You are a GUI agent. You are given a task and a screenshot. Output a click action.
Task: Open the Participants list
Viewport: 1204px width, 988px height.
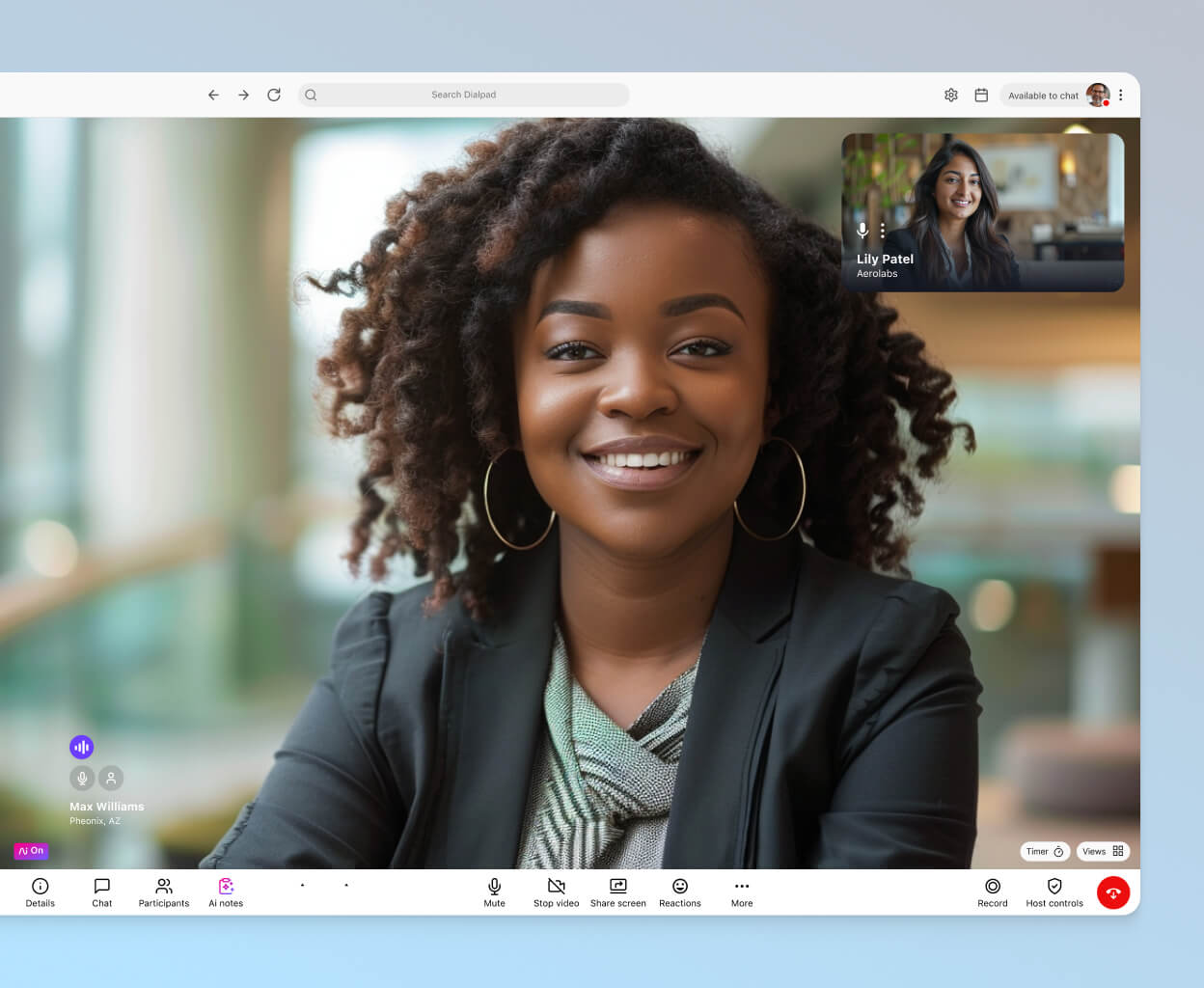163,892
